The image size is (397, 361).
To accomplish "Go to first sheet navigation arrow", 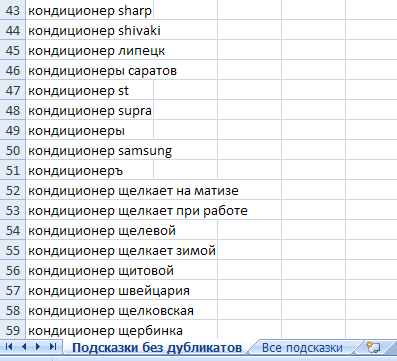I will [x=9, y=347].
